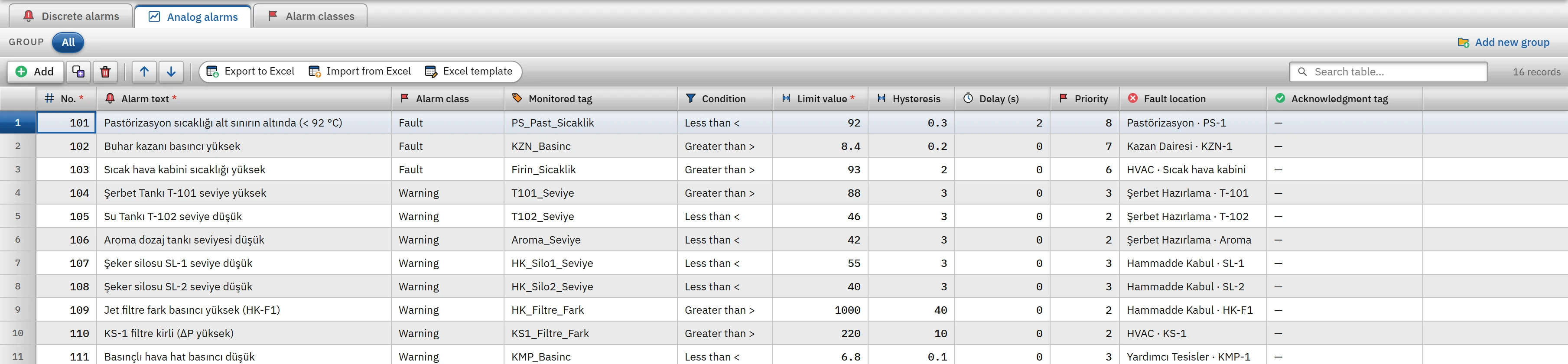Click hysteresis value 0.3 cell
The height and width of the screenshot is (364, 1568).
pos(912,123)
